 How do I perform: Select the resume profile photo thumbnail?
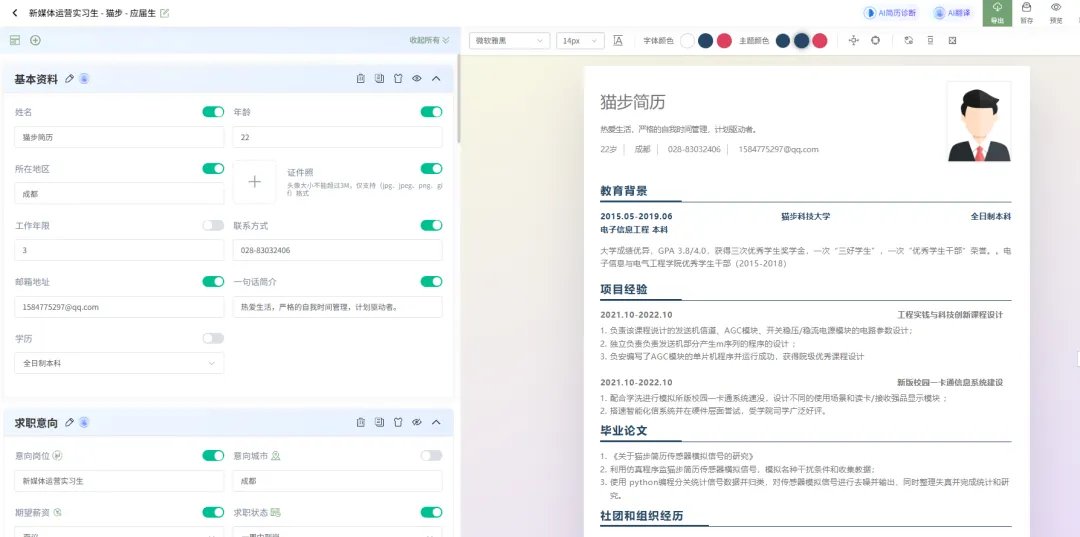979,122
